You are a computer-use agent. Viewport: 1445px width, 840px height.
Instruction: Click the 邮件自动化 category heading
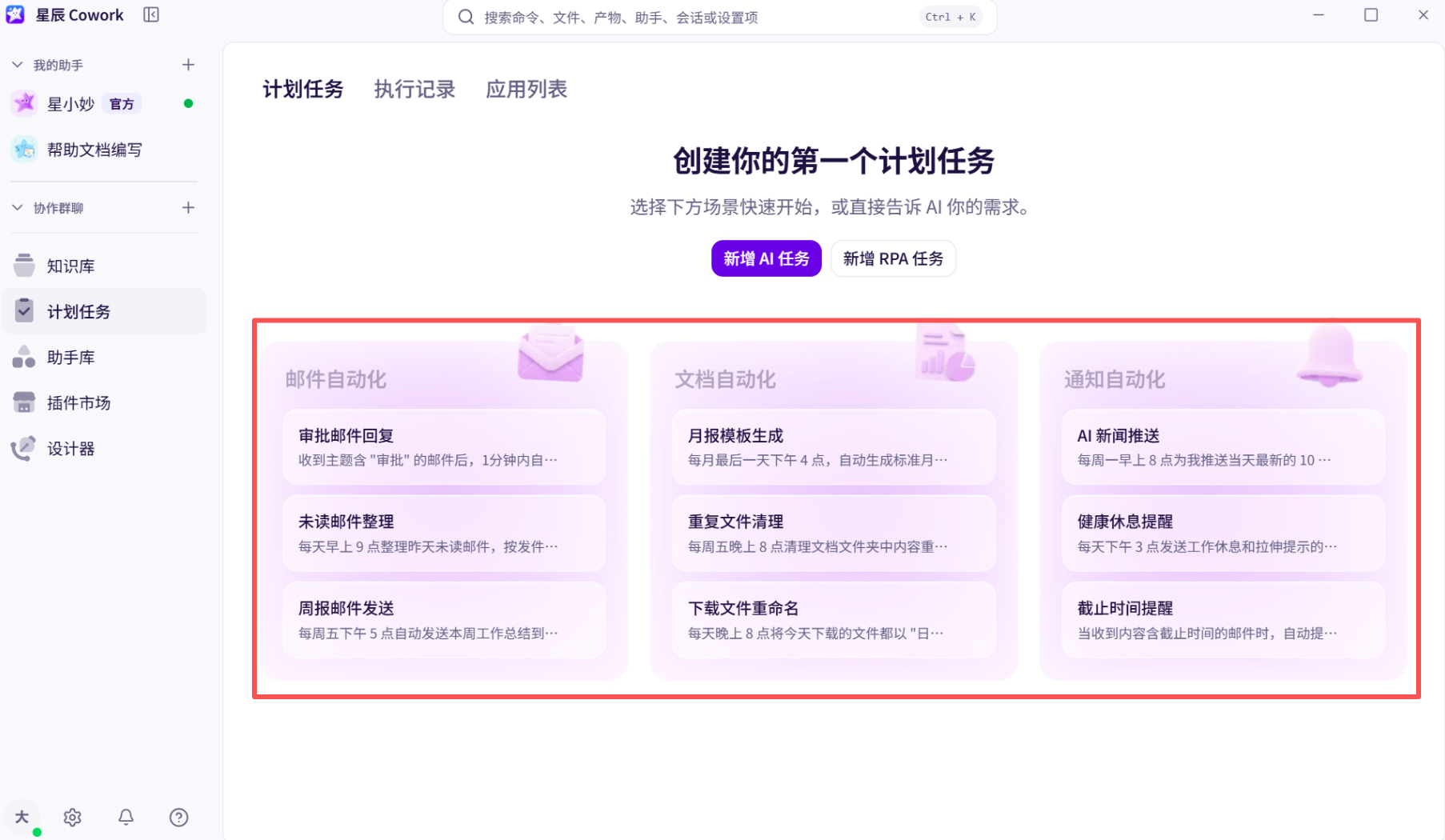[336, 379]
